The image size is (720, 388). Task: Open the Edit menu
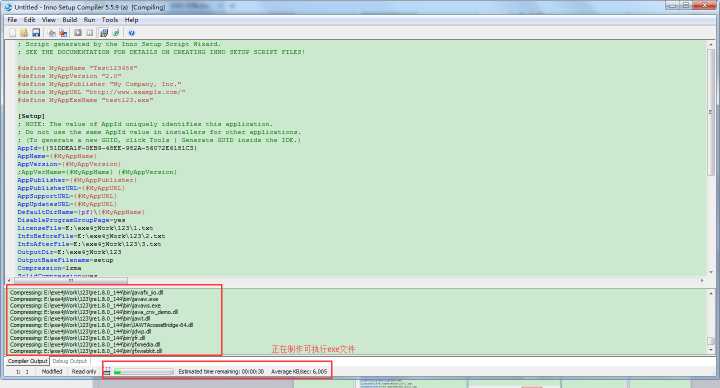tap(29, 20)
